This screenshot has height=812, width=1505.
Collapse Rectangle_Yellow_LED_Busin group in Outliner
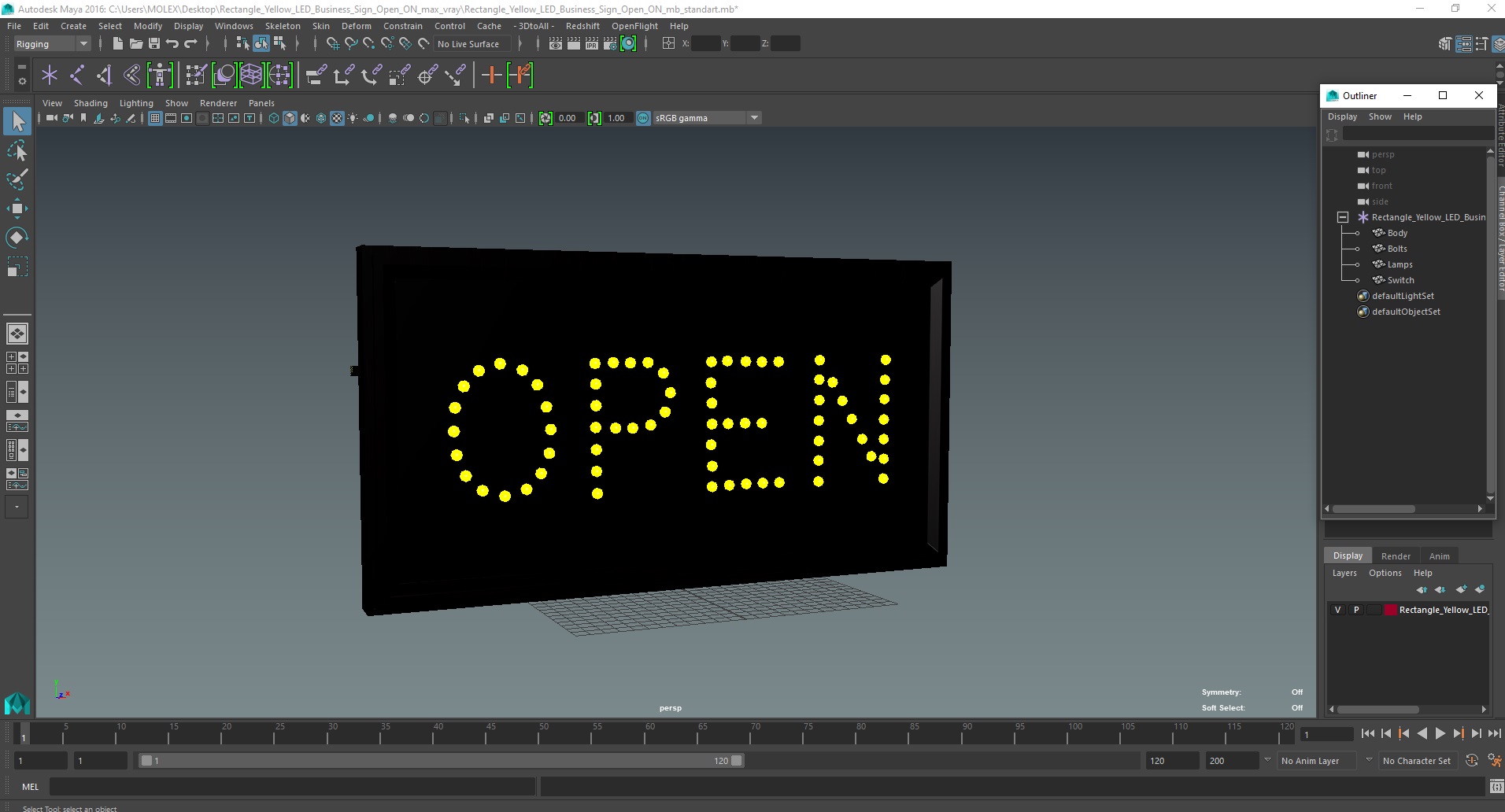1343,217
